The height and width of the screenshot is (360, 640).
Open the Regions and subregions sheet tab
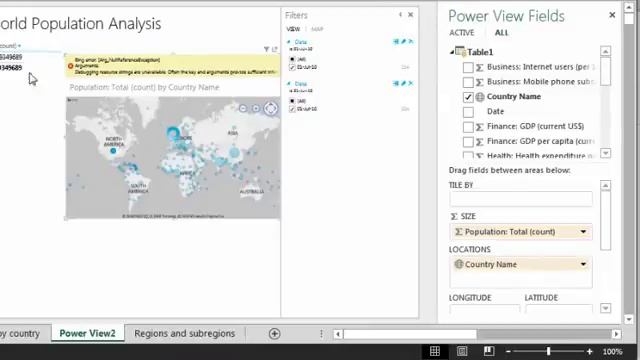pyautogui.click(x=184, y=333)
